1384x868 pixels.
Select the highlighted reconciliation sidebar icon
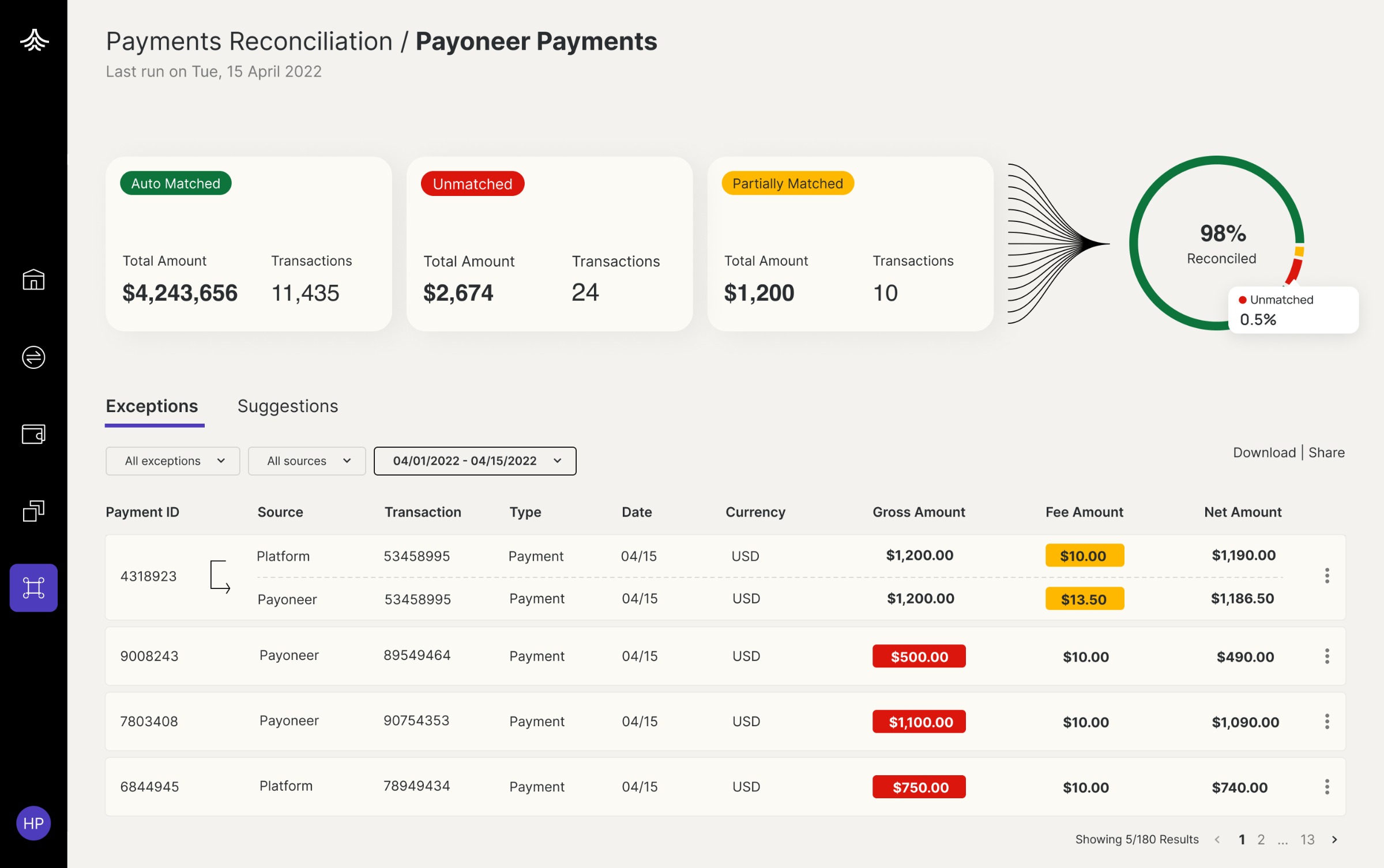[33, 587]
